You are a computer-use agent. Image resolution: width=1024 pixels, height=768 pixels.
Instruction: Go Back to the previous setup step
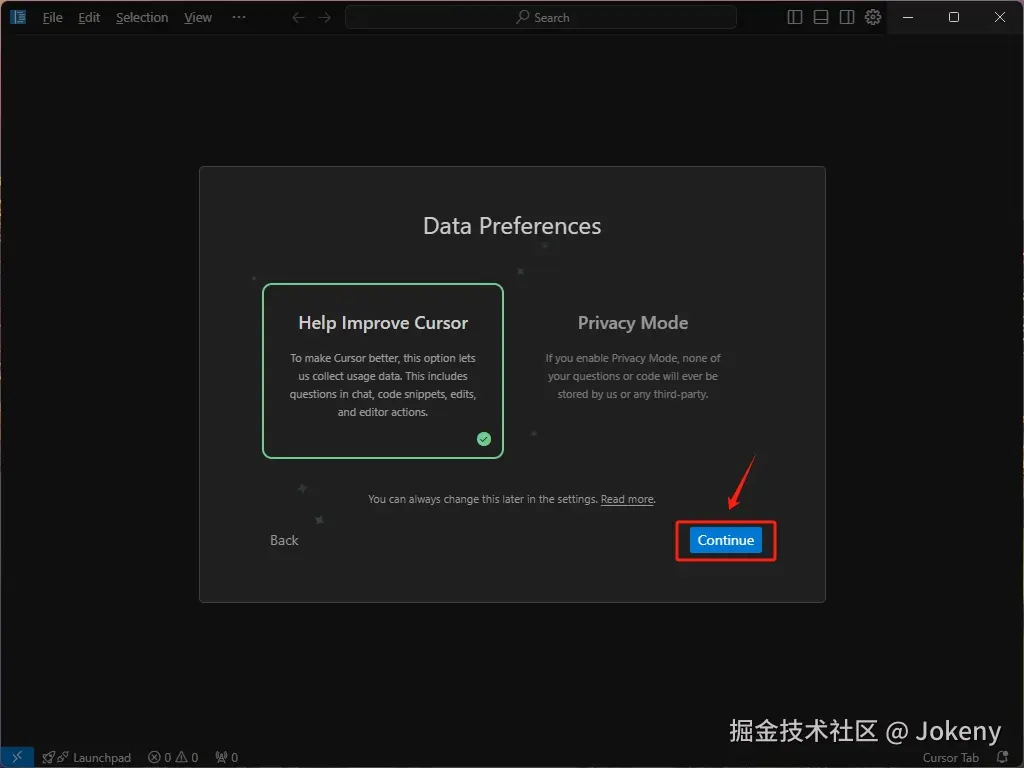point(284,540)
